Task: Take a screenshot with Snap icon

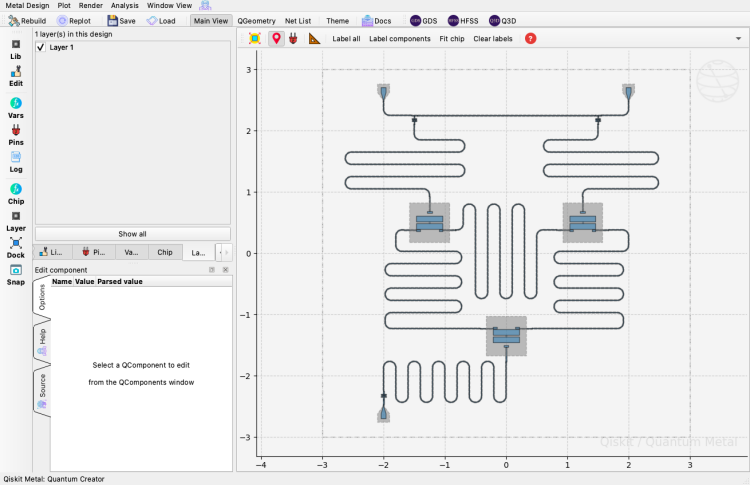Action: pyautogui.click(x=16, y=276)
